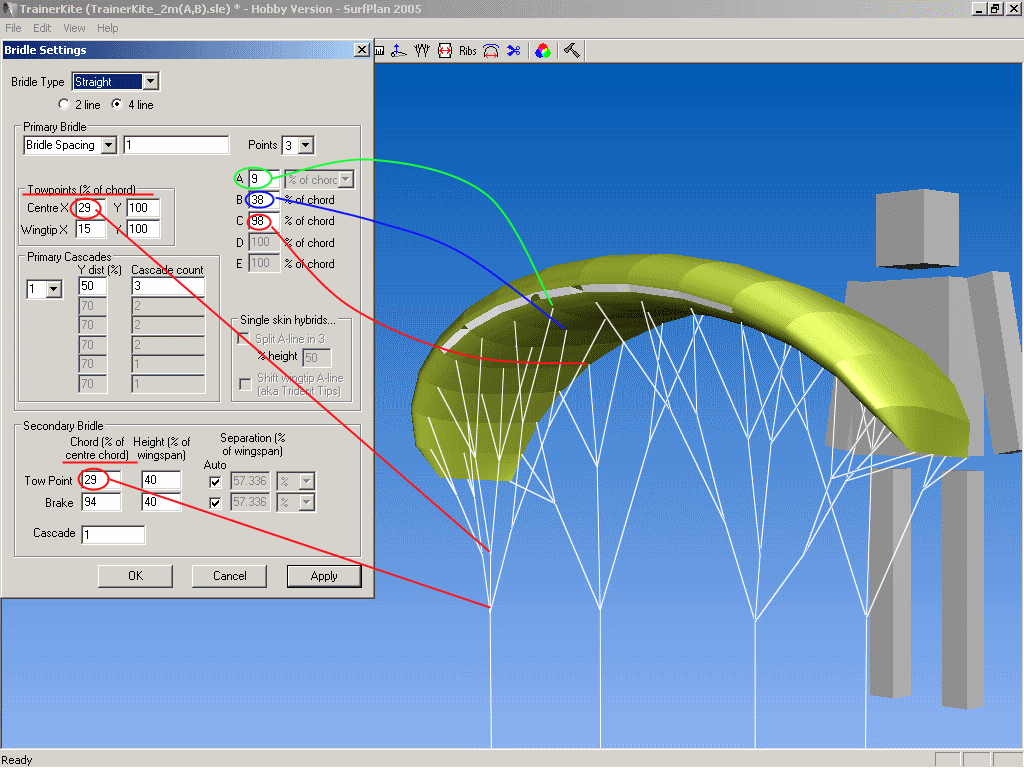Expand the Bridle Type dropdown

150,82
